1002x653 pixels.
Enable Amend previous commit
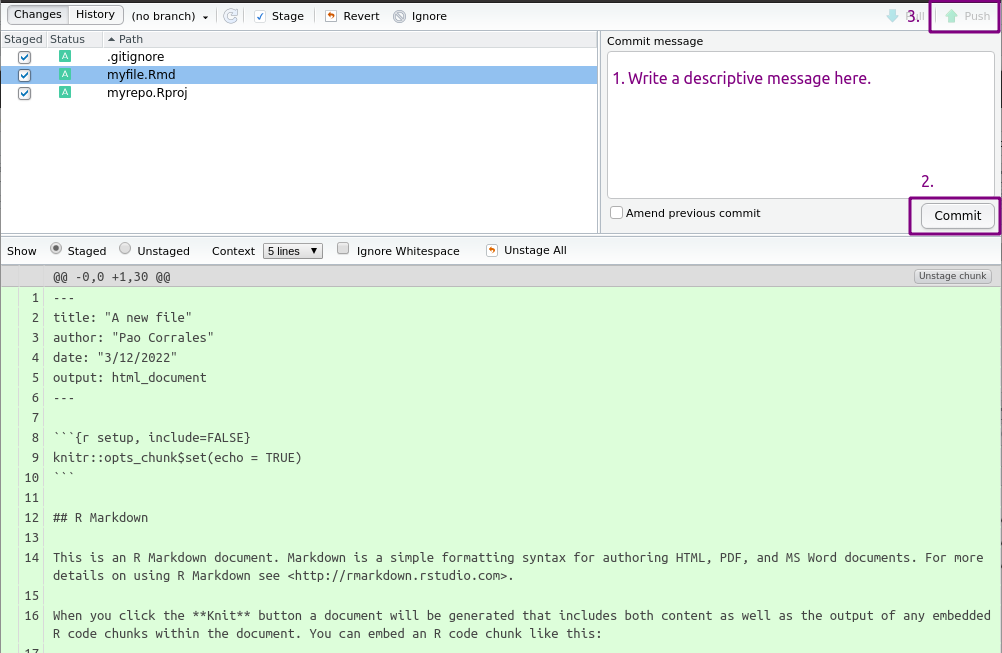pyautogui.click(x=616, y=212)
